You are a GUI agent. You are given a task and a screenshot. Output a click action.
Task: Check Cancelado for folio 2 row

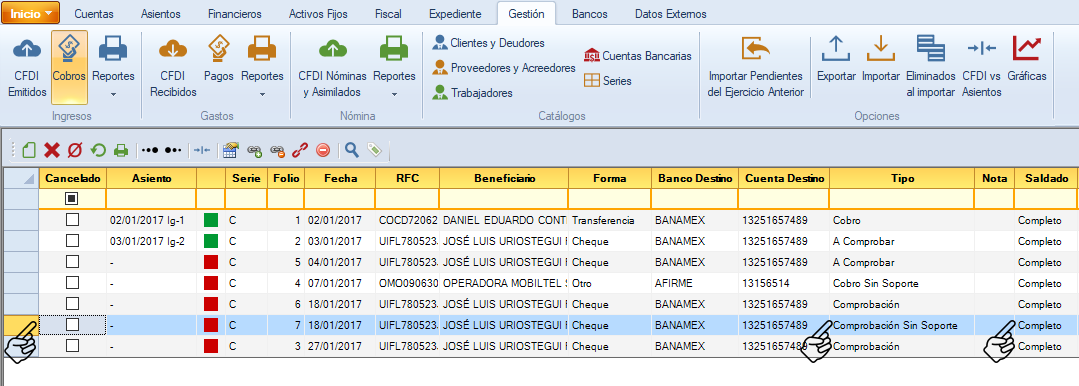pos(72,242)
